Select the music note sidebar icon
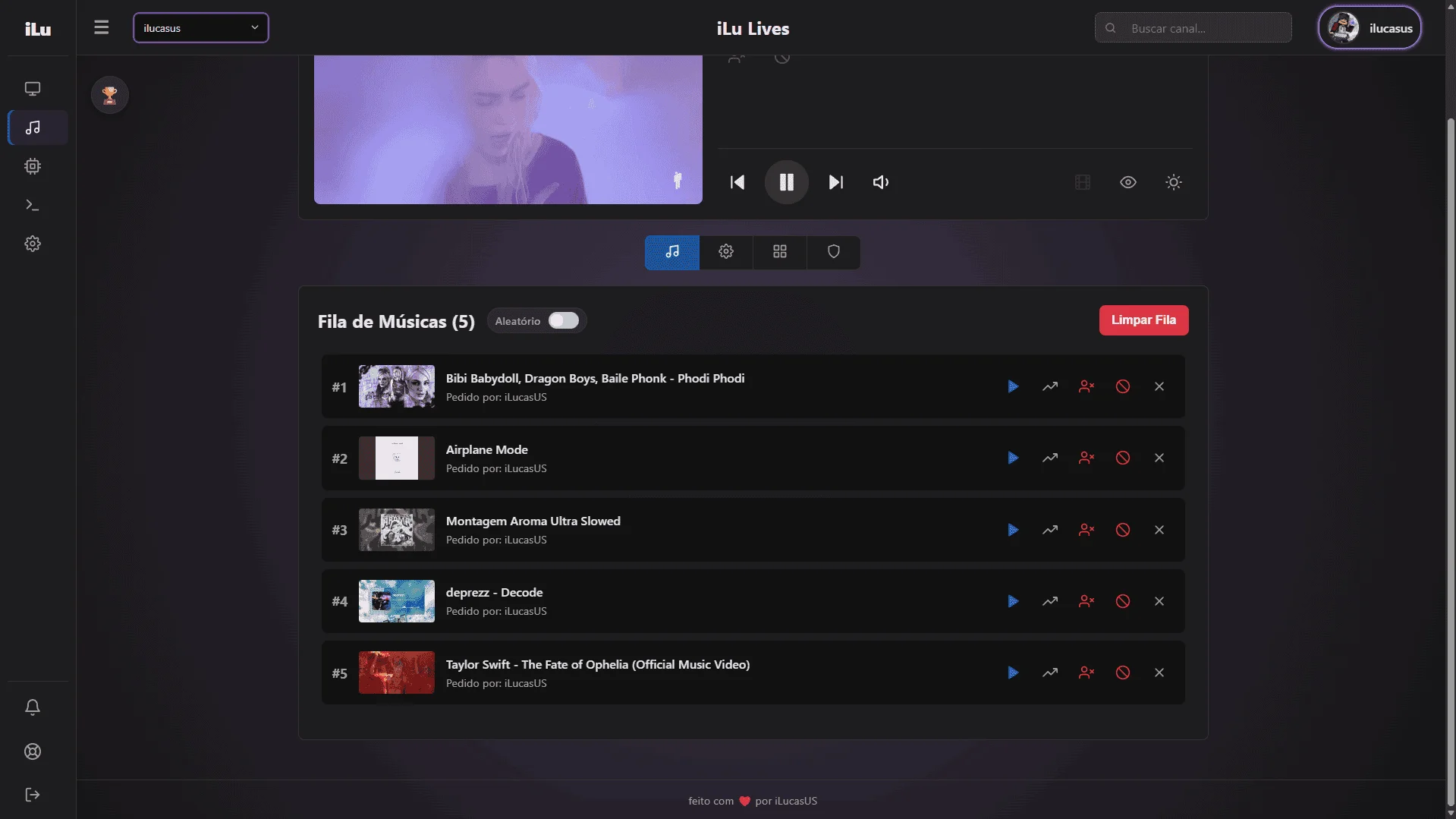 tap(33, 128)
